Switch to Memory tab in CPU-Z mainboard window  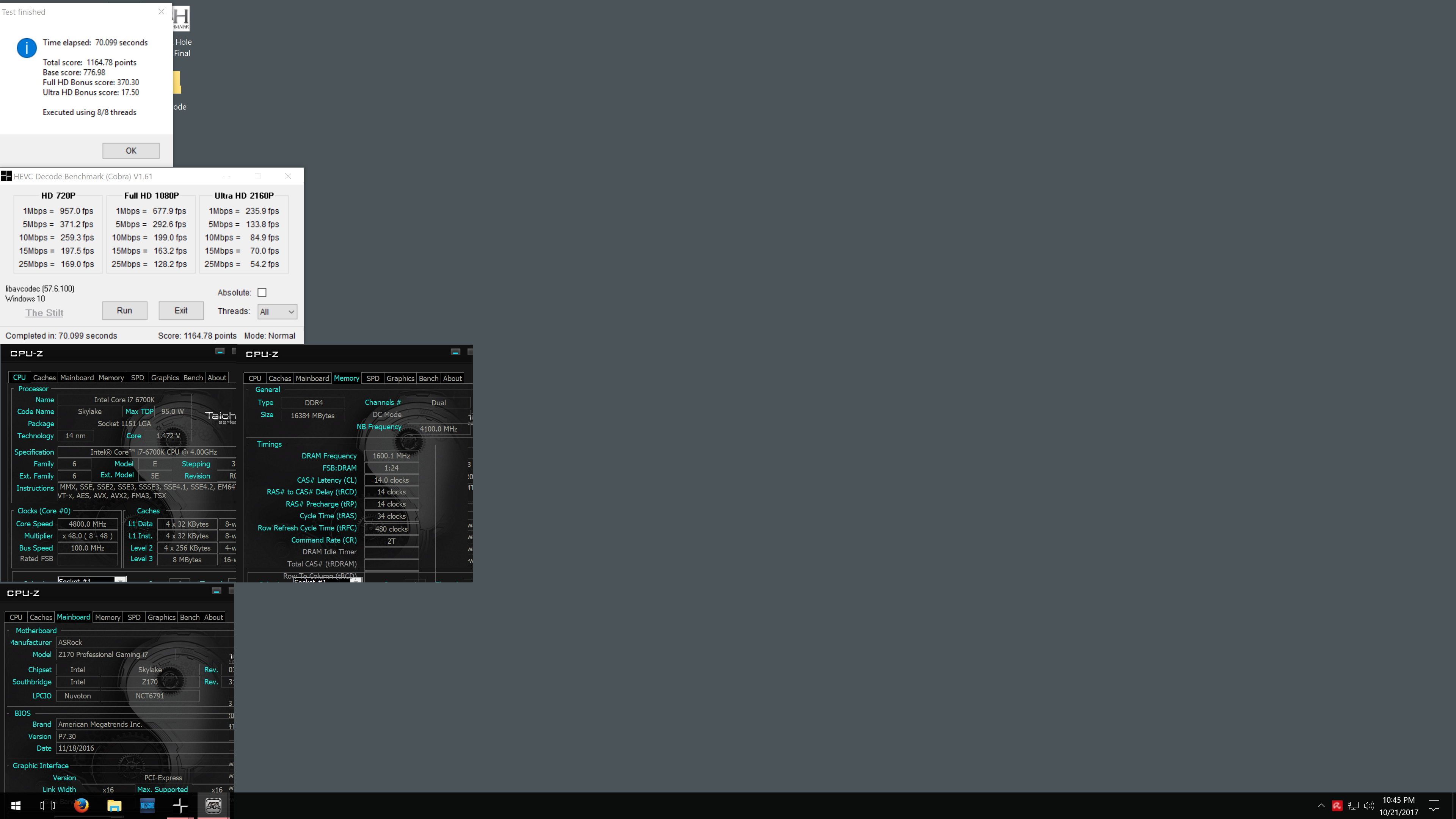(x=107, y=617)
